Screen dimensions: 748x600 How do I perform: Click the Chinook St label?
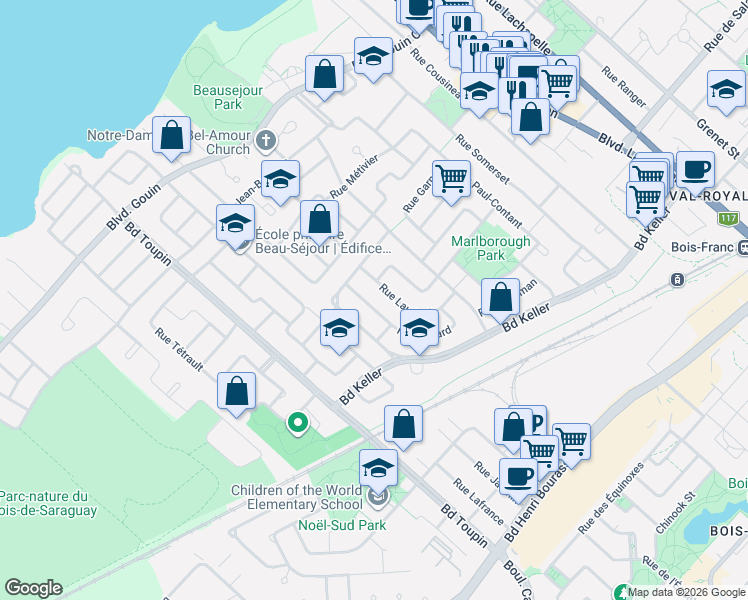point(675,513)
